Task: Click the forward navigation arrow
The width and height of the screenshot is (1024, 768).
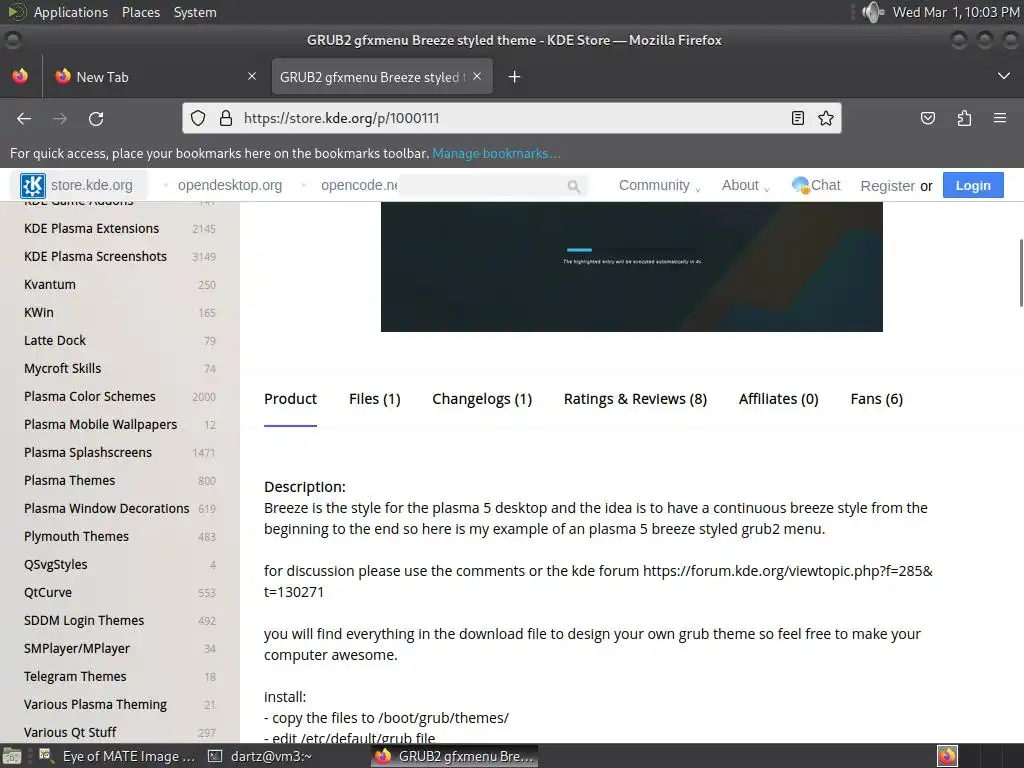Action: 60,118
